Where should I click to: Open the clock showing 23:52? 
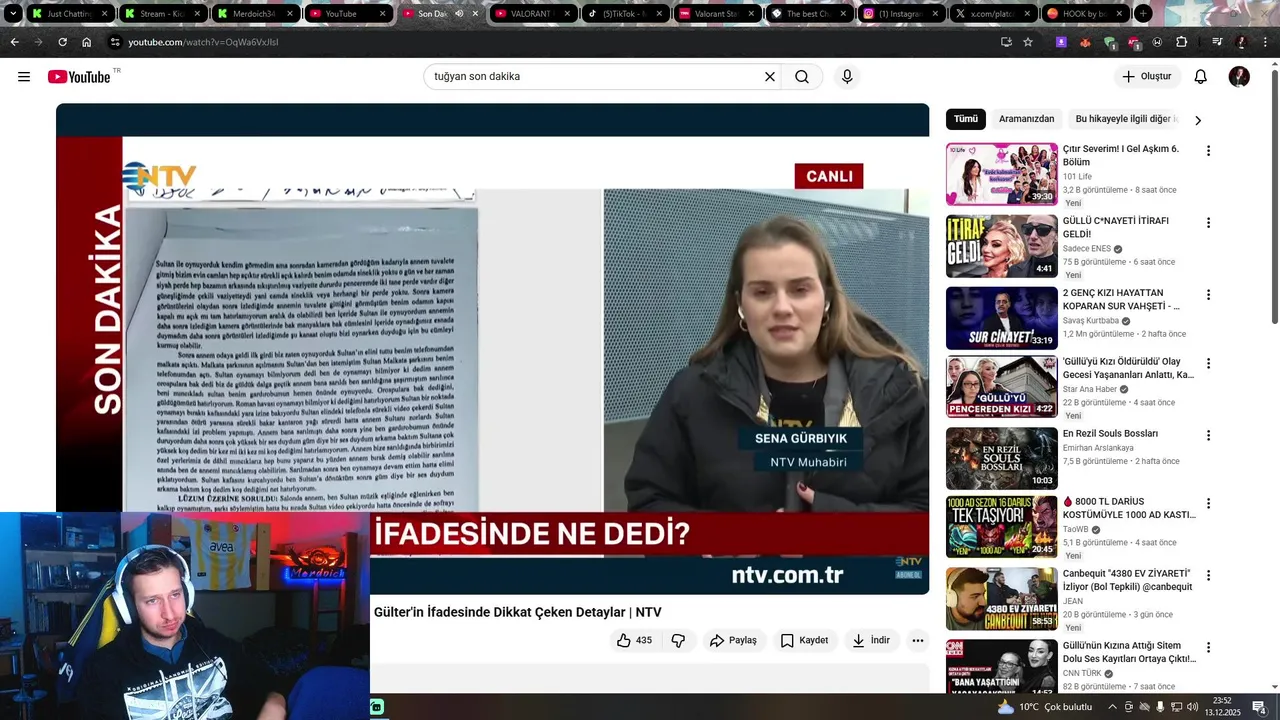tap(1222, 706)
